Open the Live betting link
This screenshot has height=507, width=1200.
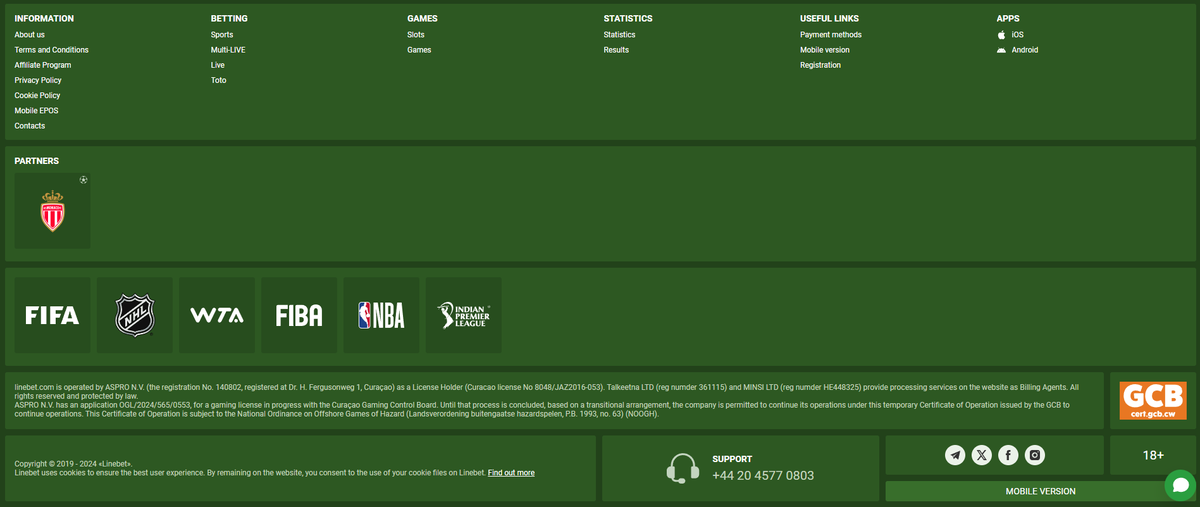218,65
